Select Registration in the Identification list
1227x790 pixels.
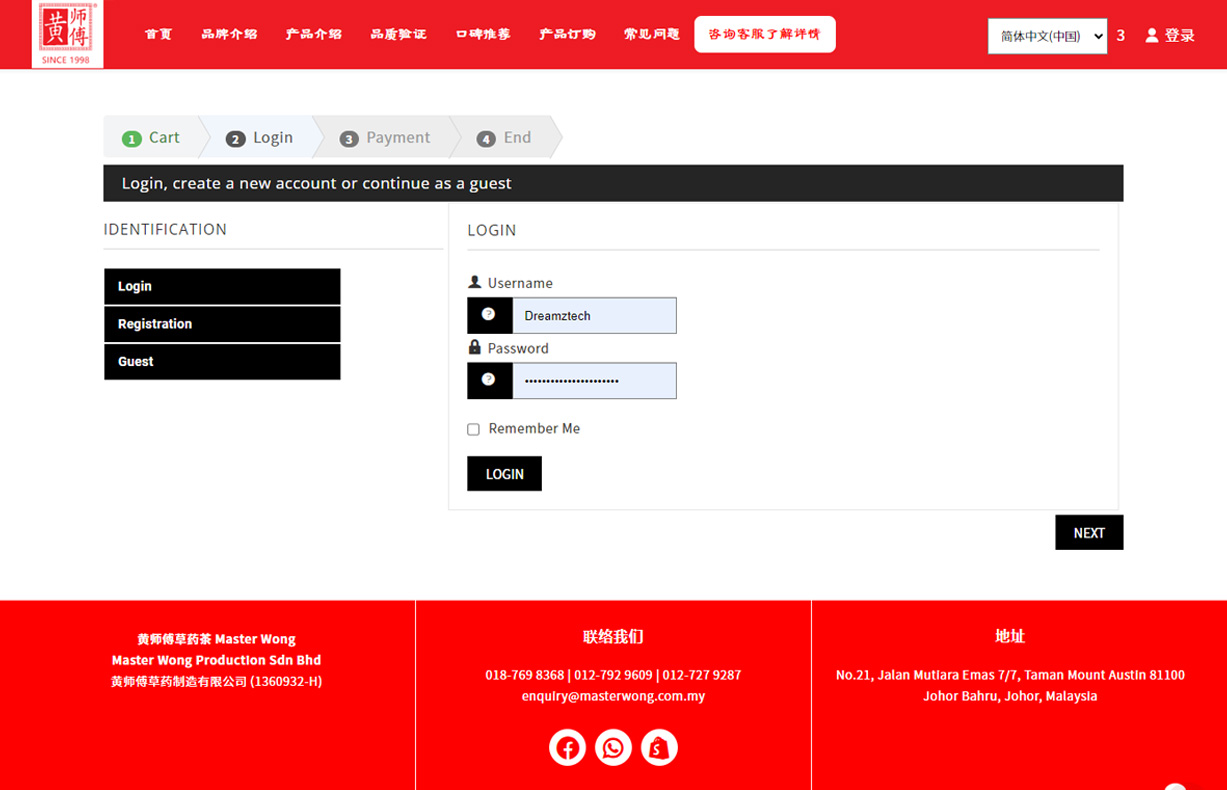click(222, 324)
